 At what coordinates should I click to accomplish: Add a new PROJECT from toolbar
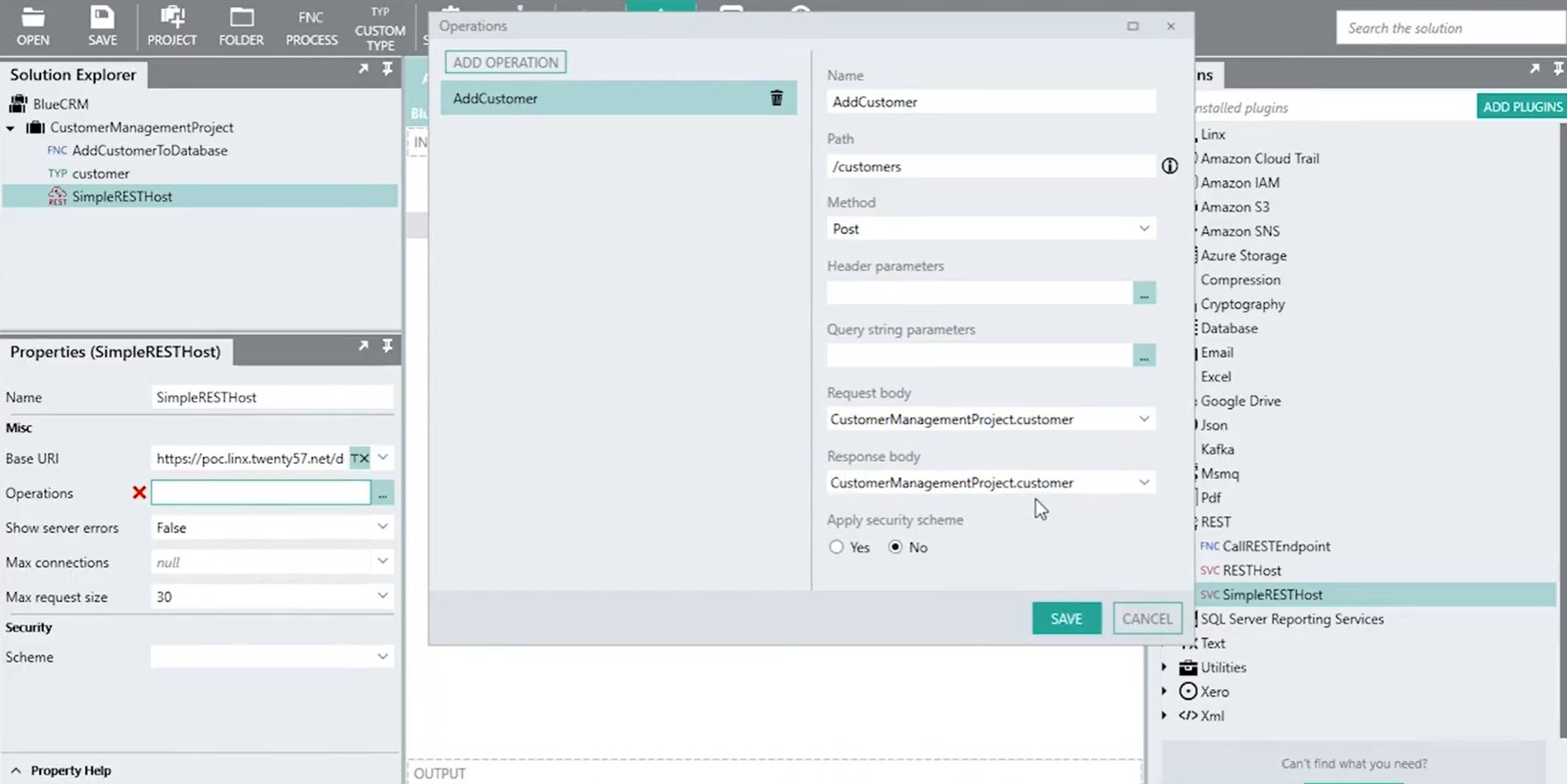click(x=171, y=26)
